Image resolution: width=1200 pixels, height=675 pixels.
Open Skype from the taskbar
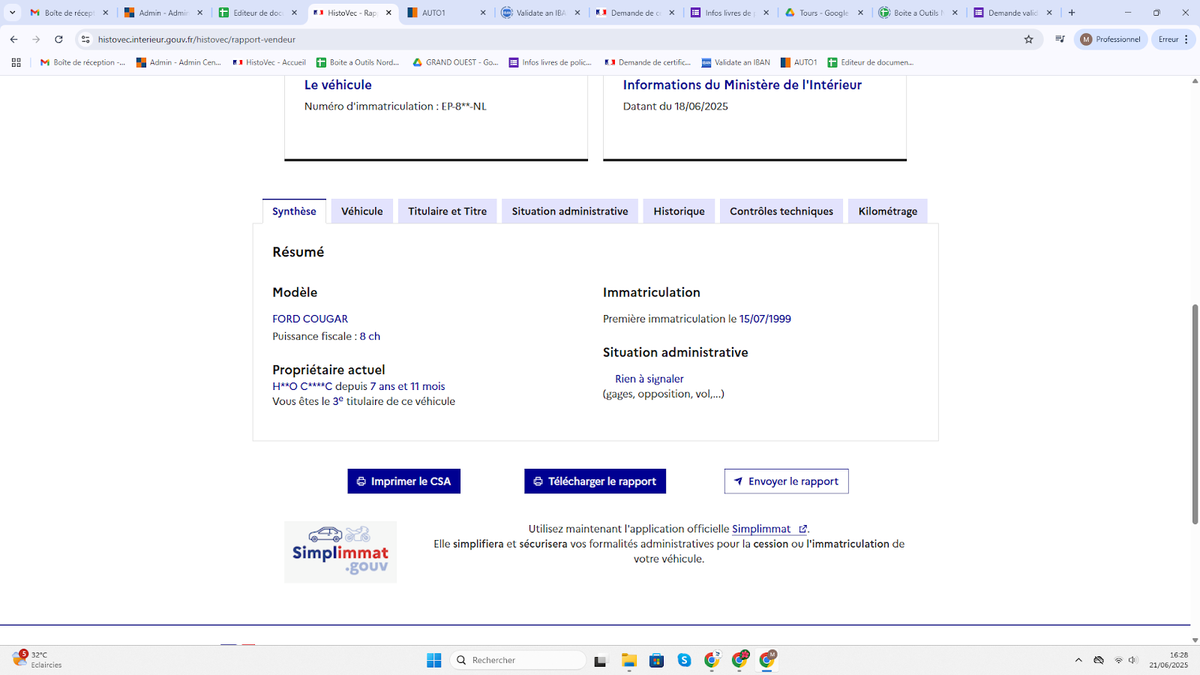click(x=684, y=660)
